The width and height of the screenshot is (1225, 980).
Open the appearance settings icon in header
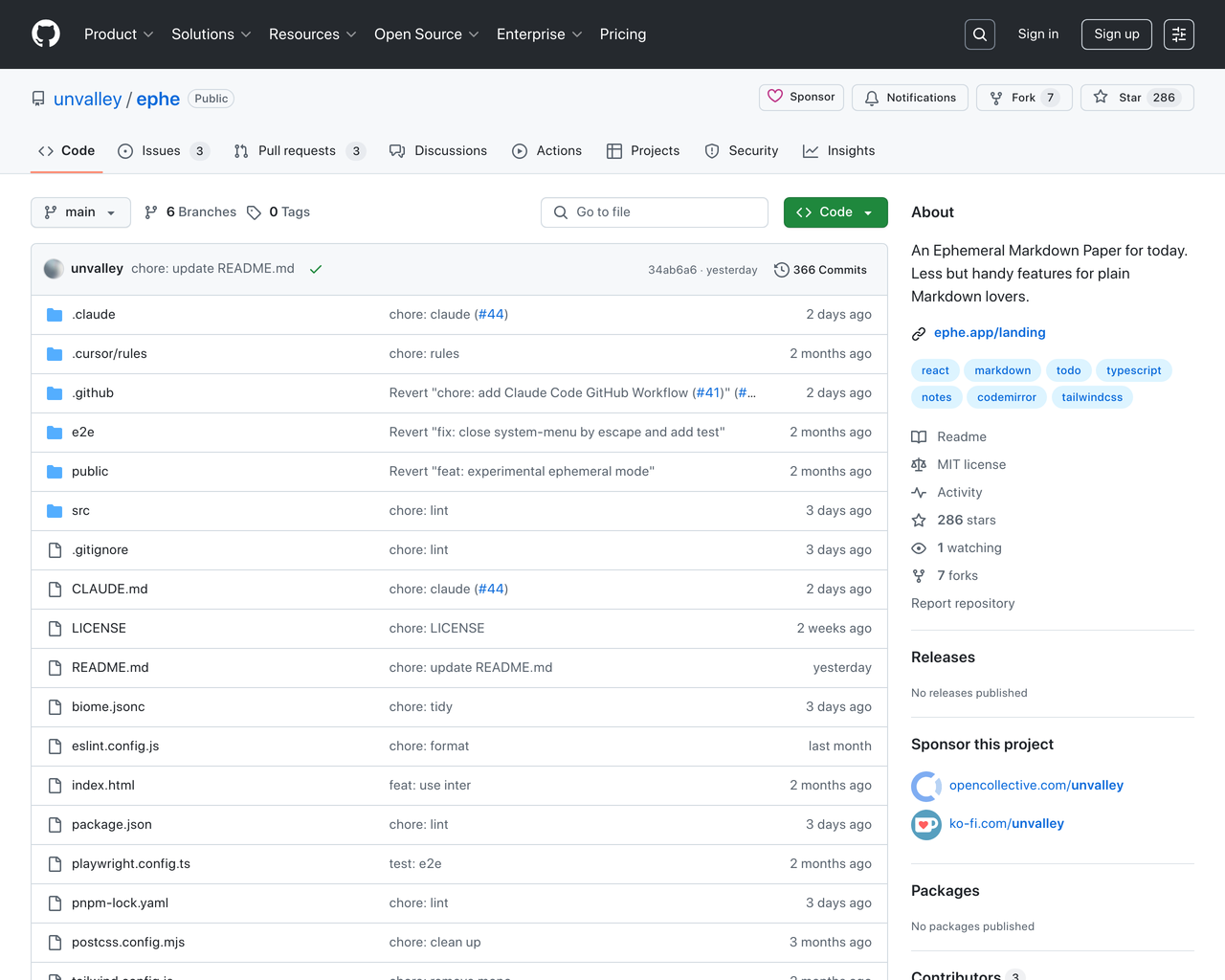(x=1179, y=34)
